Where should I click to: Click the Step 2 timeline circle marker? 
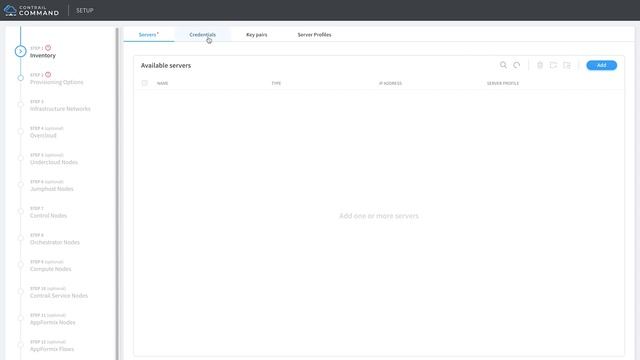click(x=20, y=78)
